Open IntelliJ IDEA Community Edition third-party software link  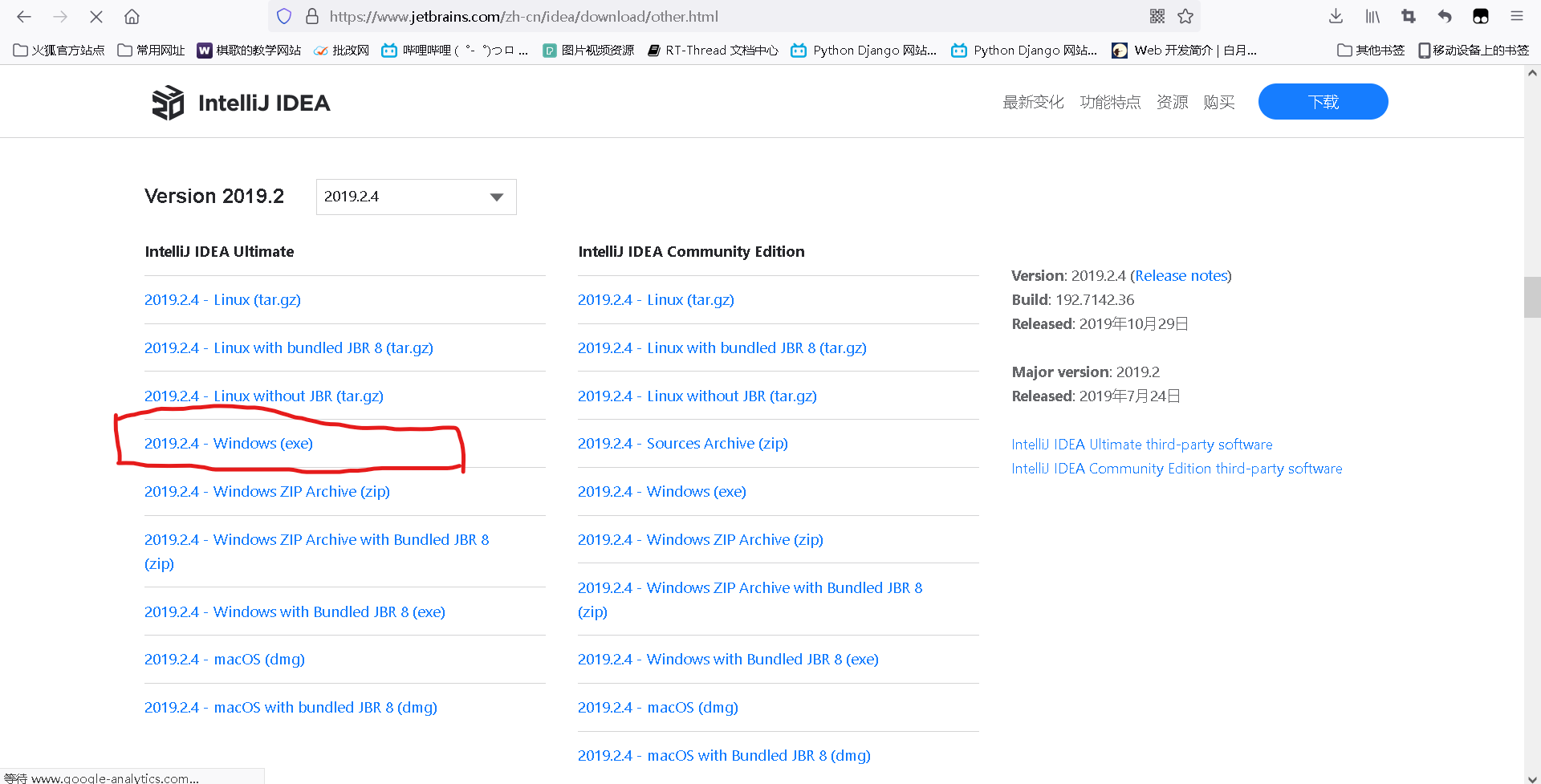pos(1177,468)
